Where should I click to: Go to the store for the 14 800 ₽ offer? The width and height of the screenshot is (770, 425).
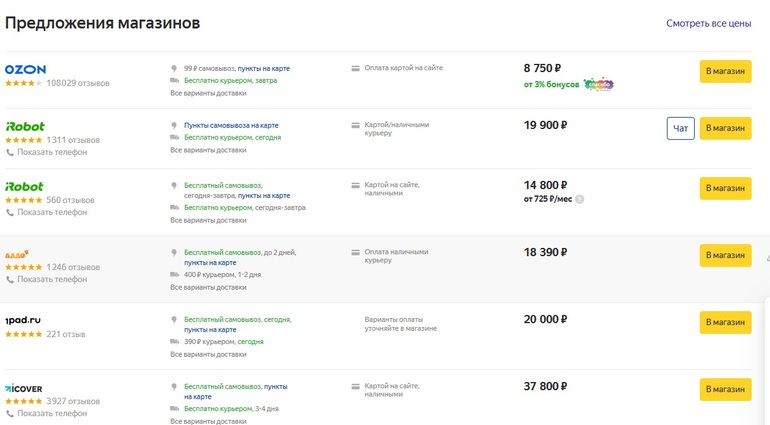(725, 188)
